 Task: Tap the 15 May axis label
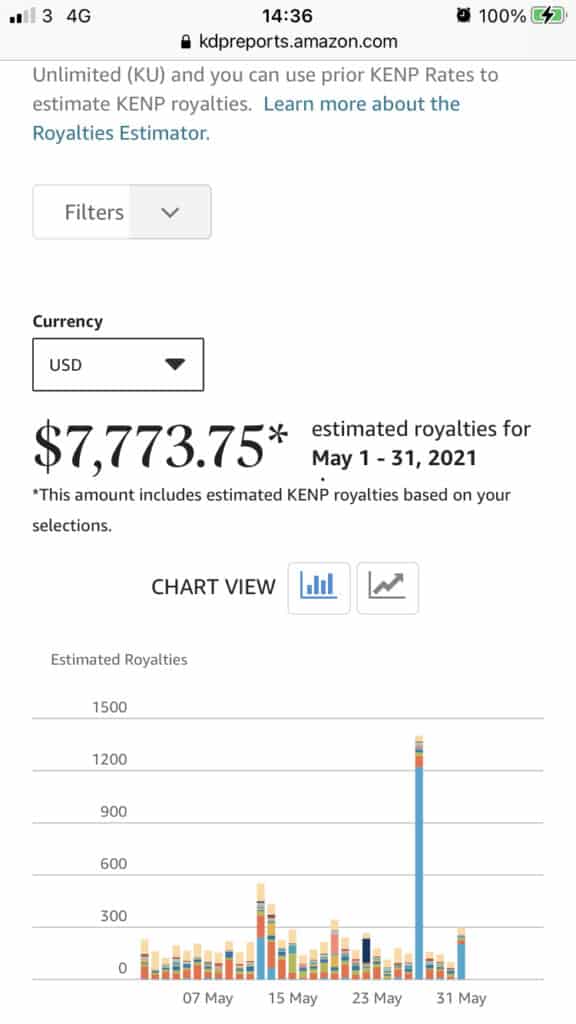pos(293,999)
